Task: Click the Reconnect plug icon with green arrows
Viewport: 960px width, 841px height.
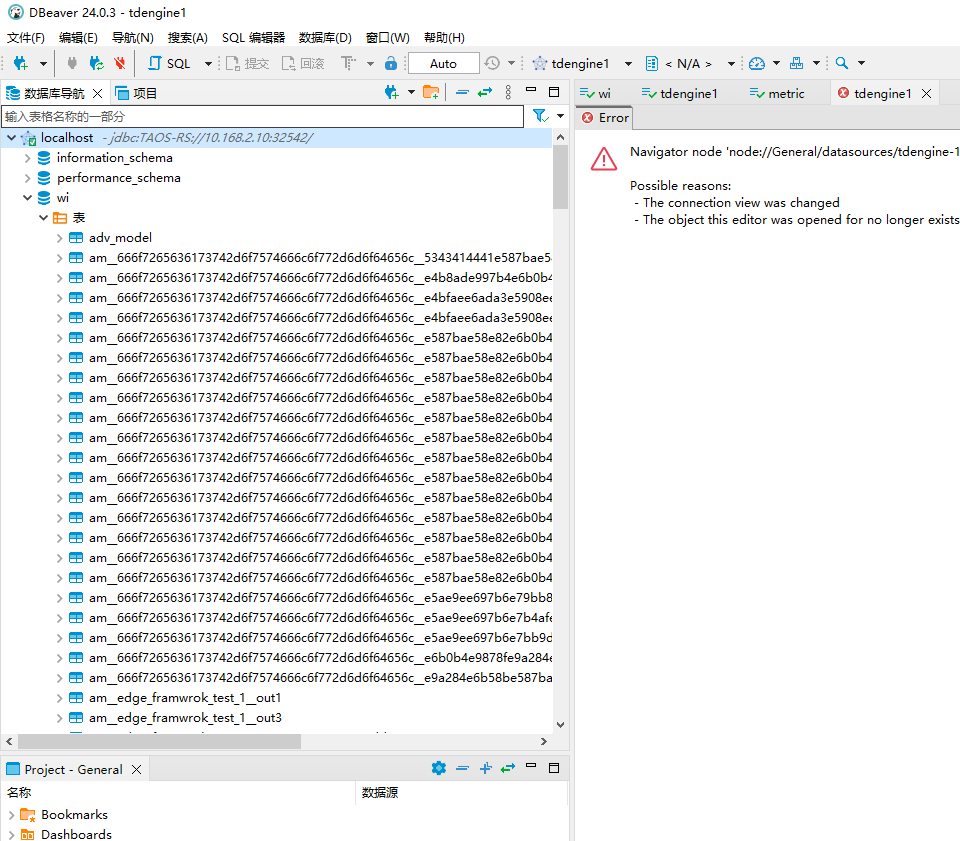Action: click(x=96, y=63)
